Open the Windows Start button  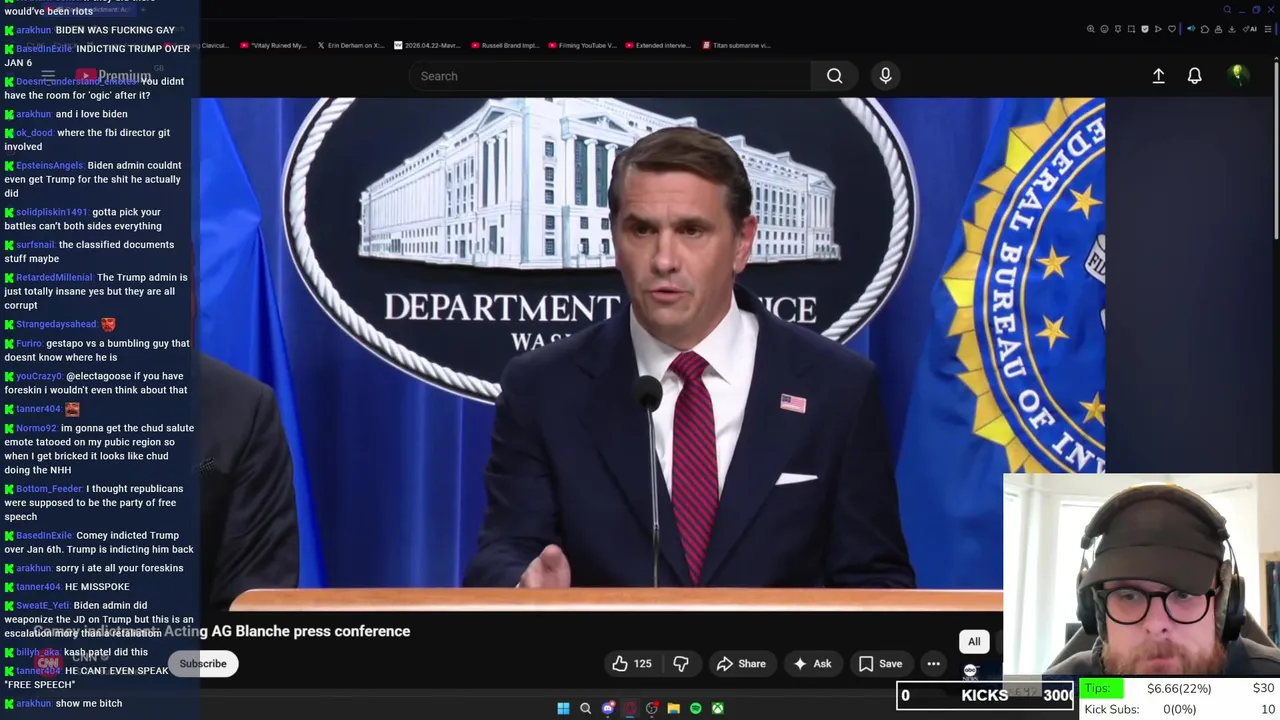563,708
